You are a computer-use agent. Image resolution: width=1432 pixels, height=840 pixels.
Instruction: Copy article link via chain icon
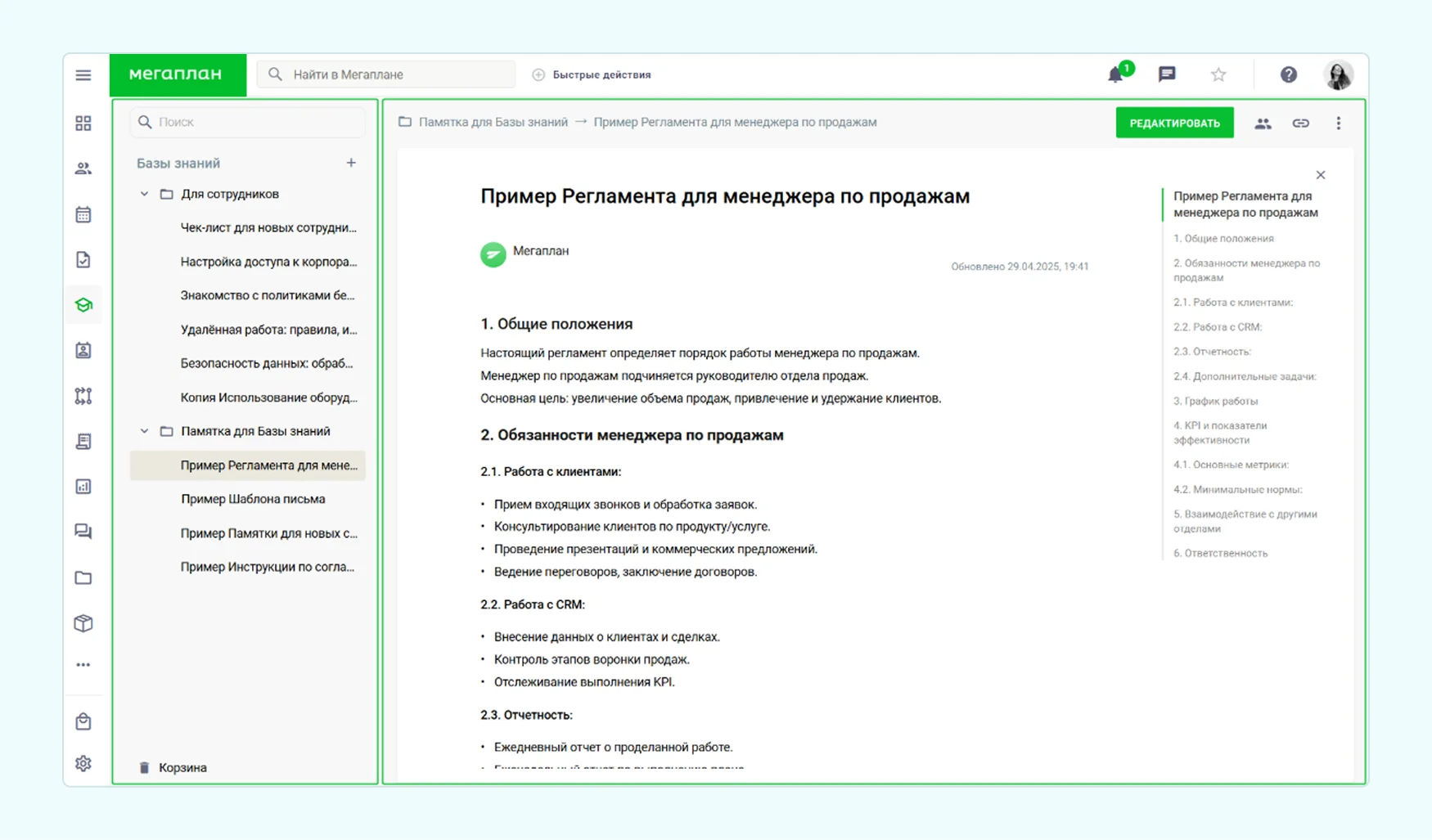(x=1301, y=124)
